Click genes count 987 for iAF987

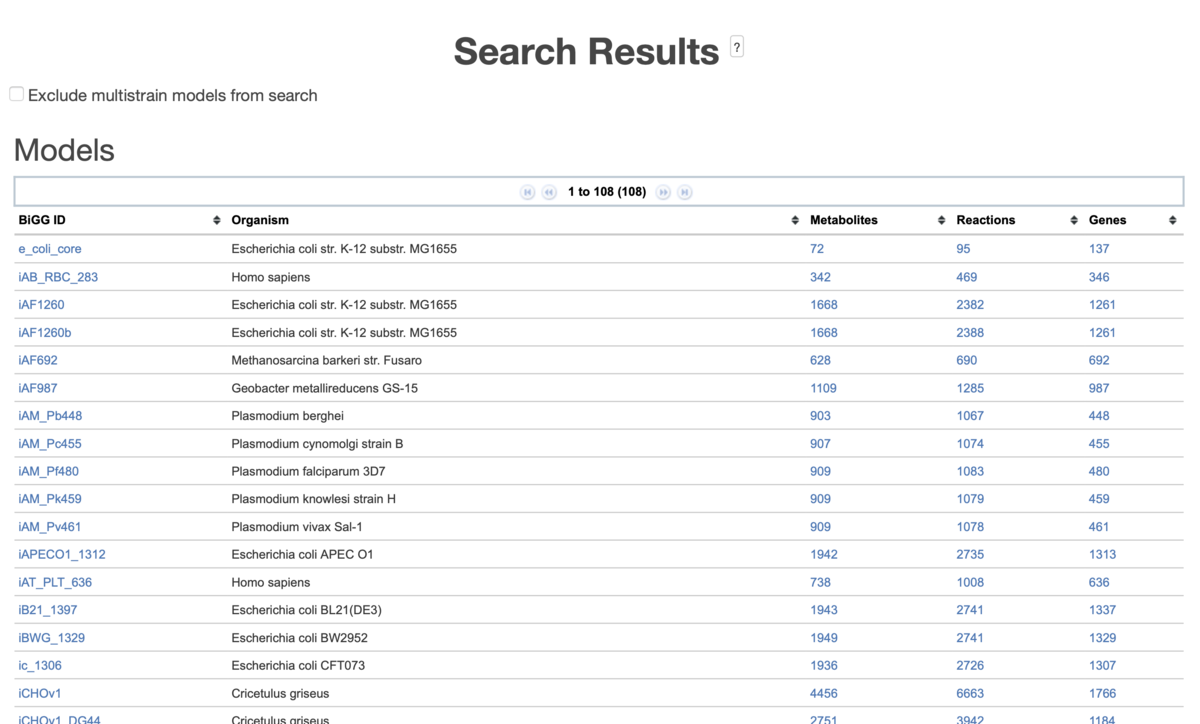[x=1099, y=388]
